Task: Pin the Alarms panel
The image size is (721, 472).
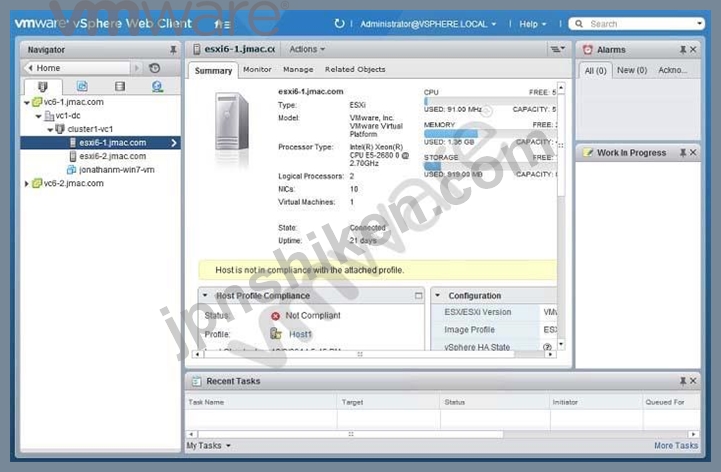Action: coord(683,50)
